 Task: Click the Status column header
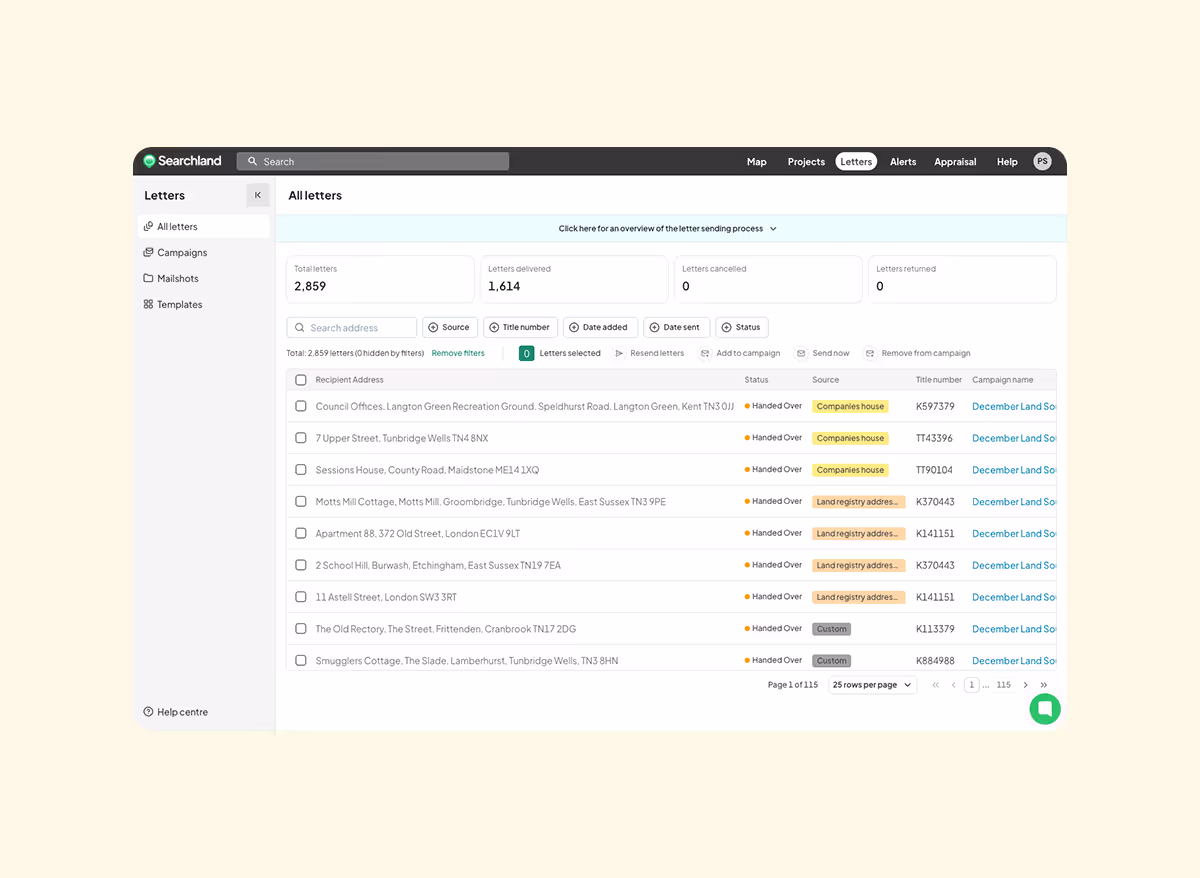(757, 380)
